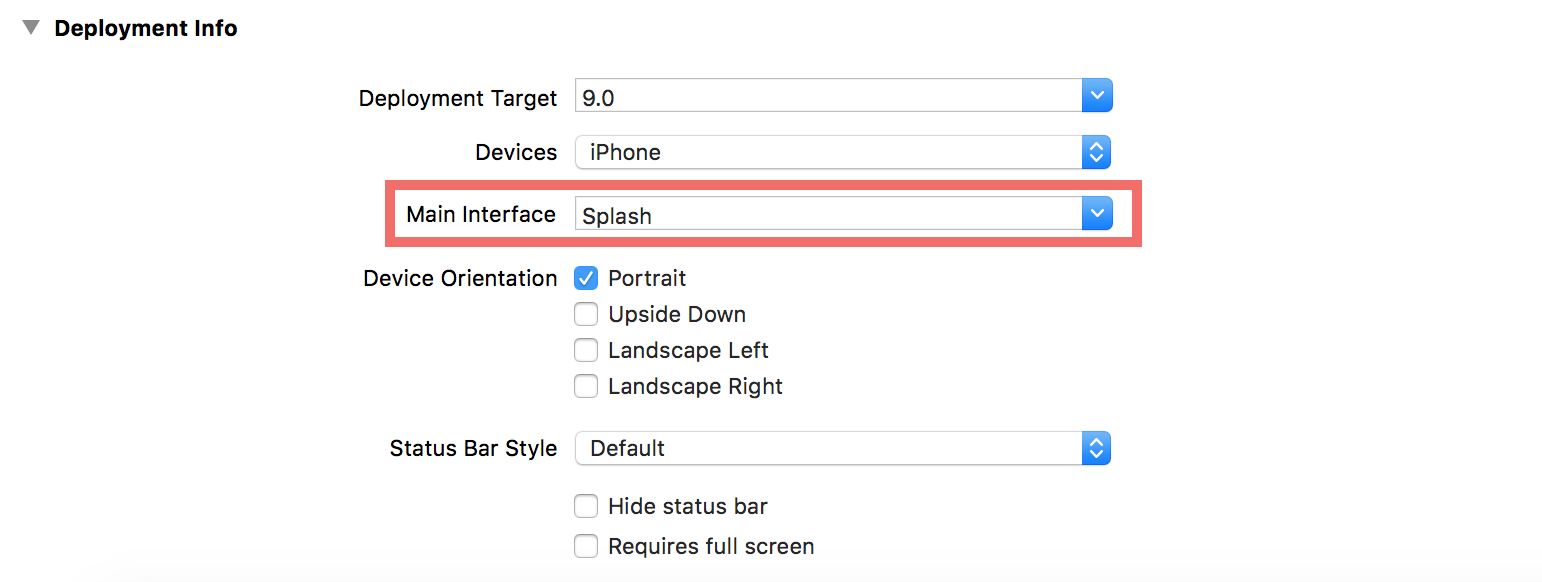The width and height of the screenshot is (1542, 582).
Task: Enable the Landscape Right checkbox
Action: tap(586, 386)
